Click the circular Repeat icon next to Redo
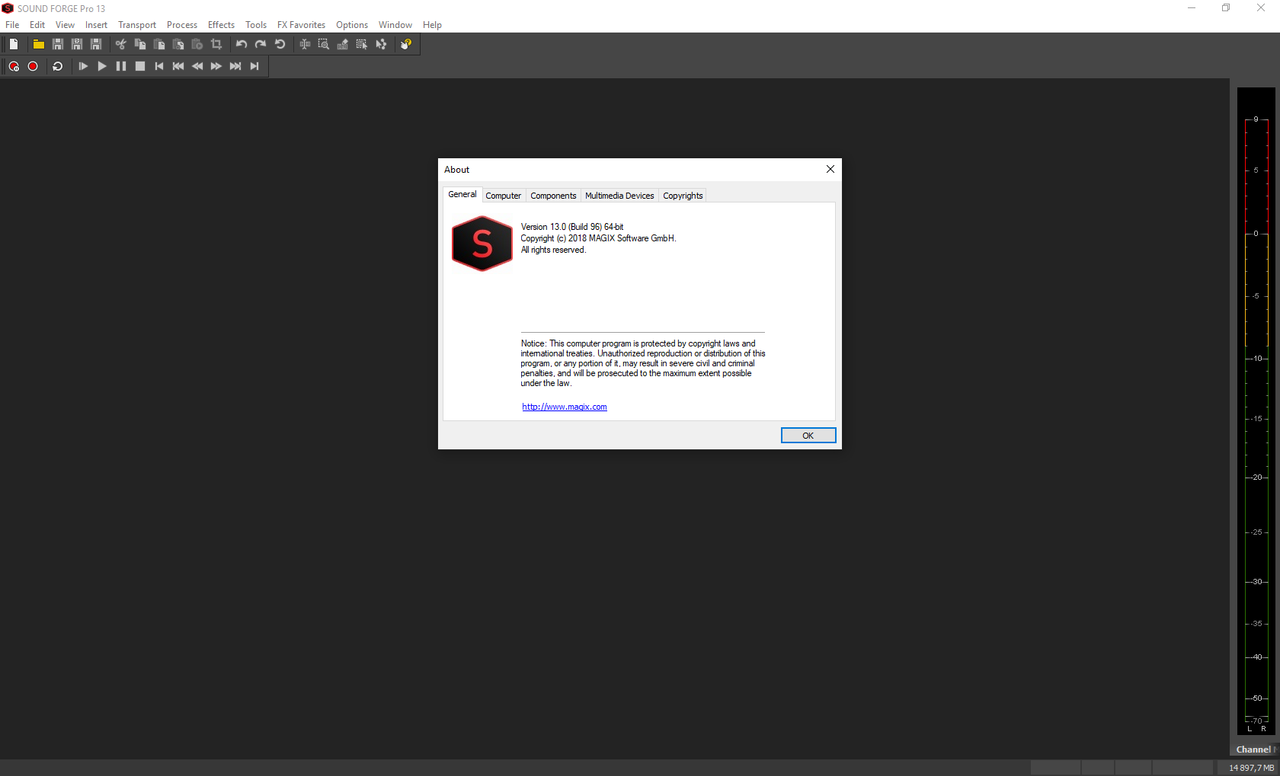 280,44
